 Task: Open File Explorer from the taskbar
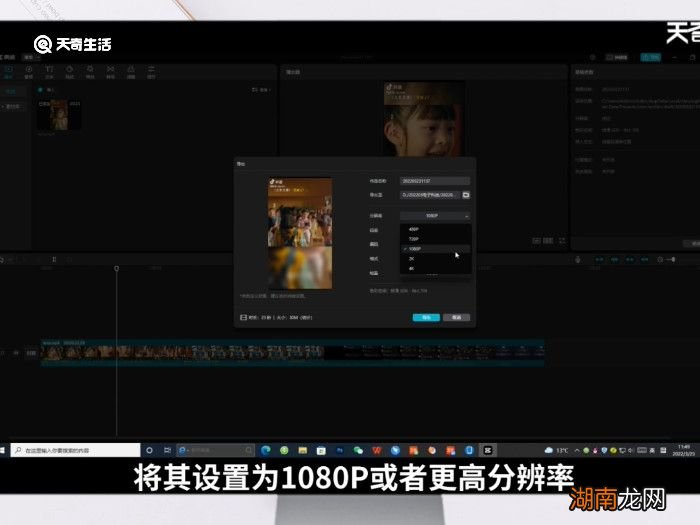click(303, 450)
